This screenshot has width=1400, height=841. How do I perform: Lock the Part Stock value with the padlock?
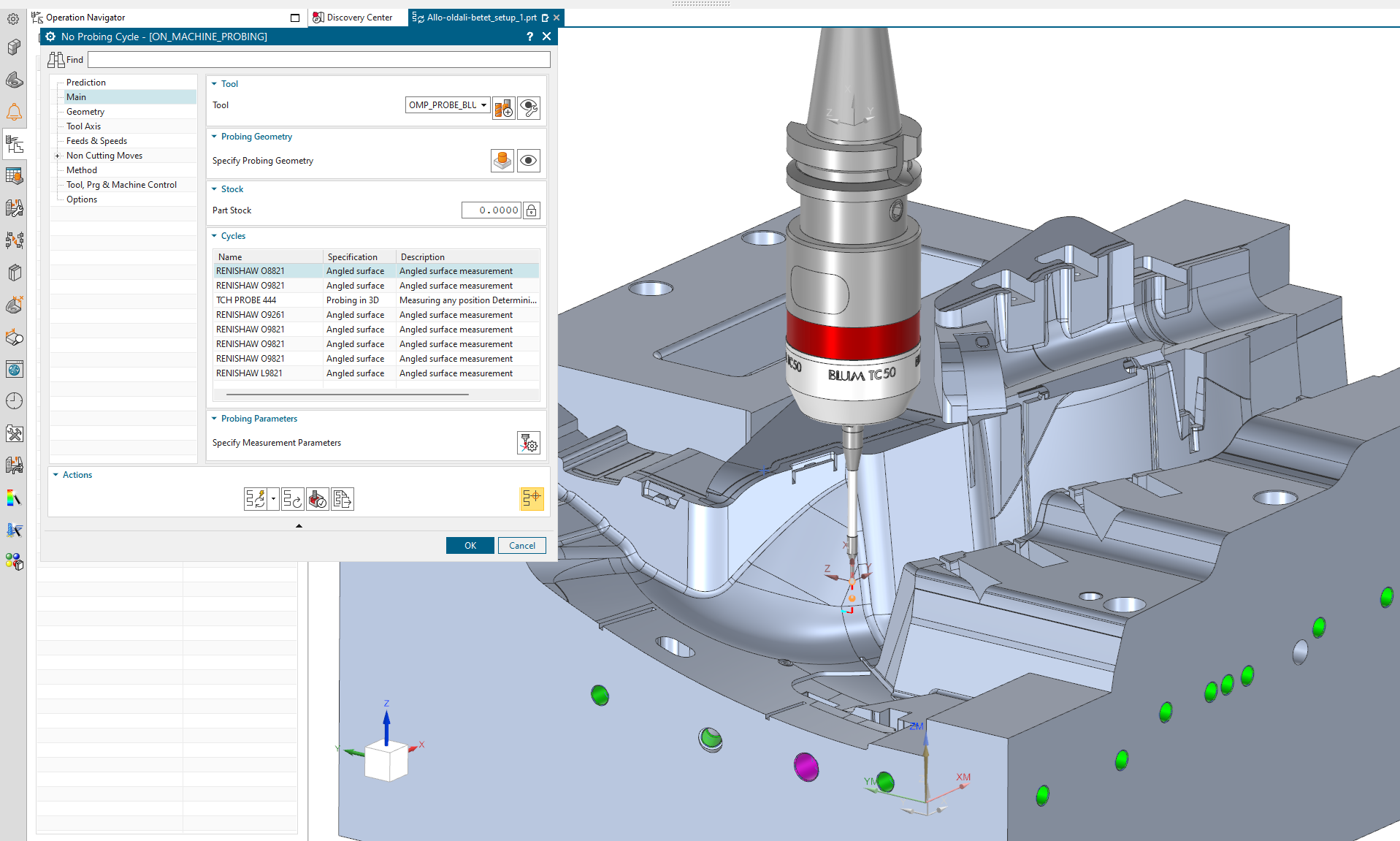[531, 210]
